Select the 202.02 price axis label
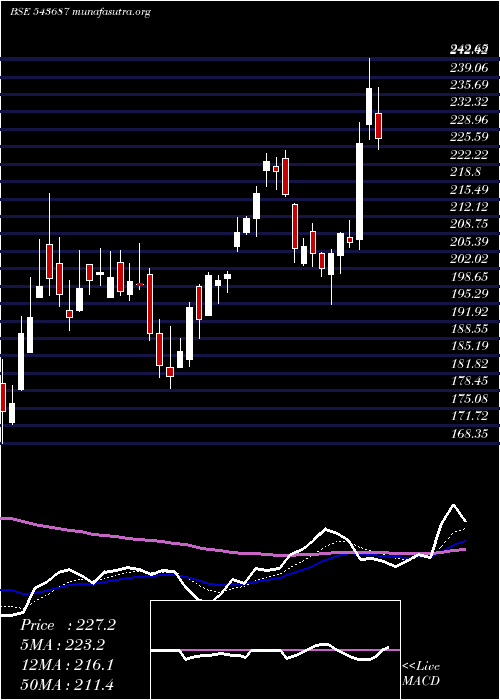 pos(470,259)
